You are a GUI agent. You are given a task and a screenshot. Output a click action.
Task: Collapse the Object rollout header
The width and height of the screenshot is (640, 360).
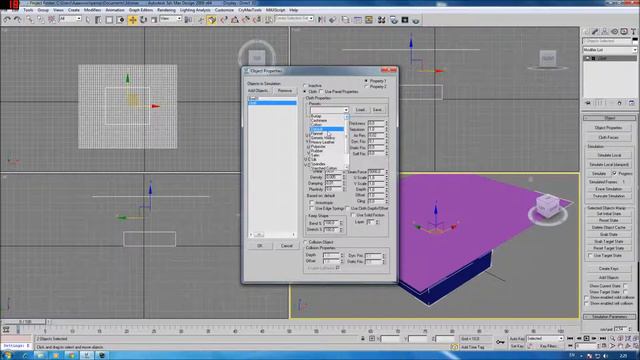[609, 118]
